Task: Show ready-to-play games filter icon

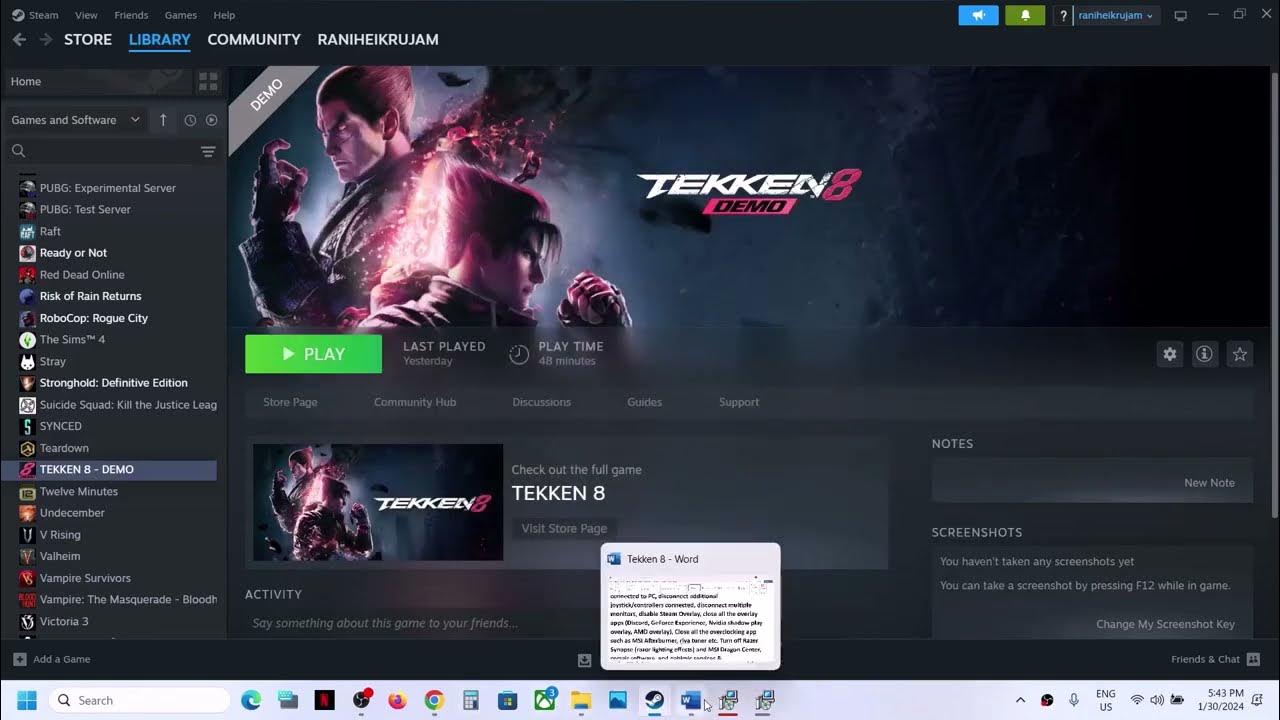Action: tap(211, 120)
